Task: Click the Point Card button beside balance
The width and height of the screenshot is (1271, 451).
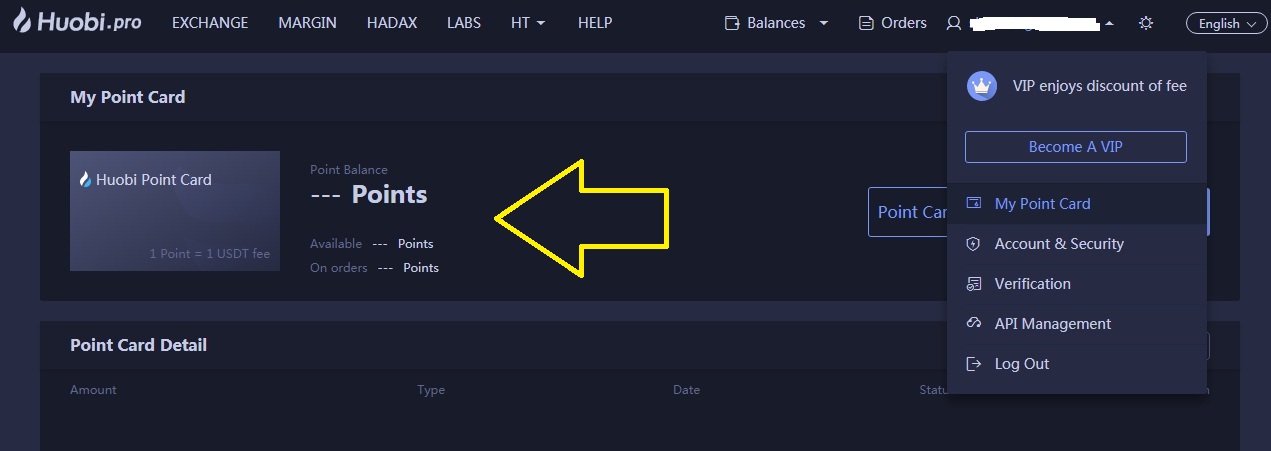Action: pyautogui.click(x=908, y=212)
